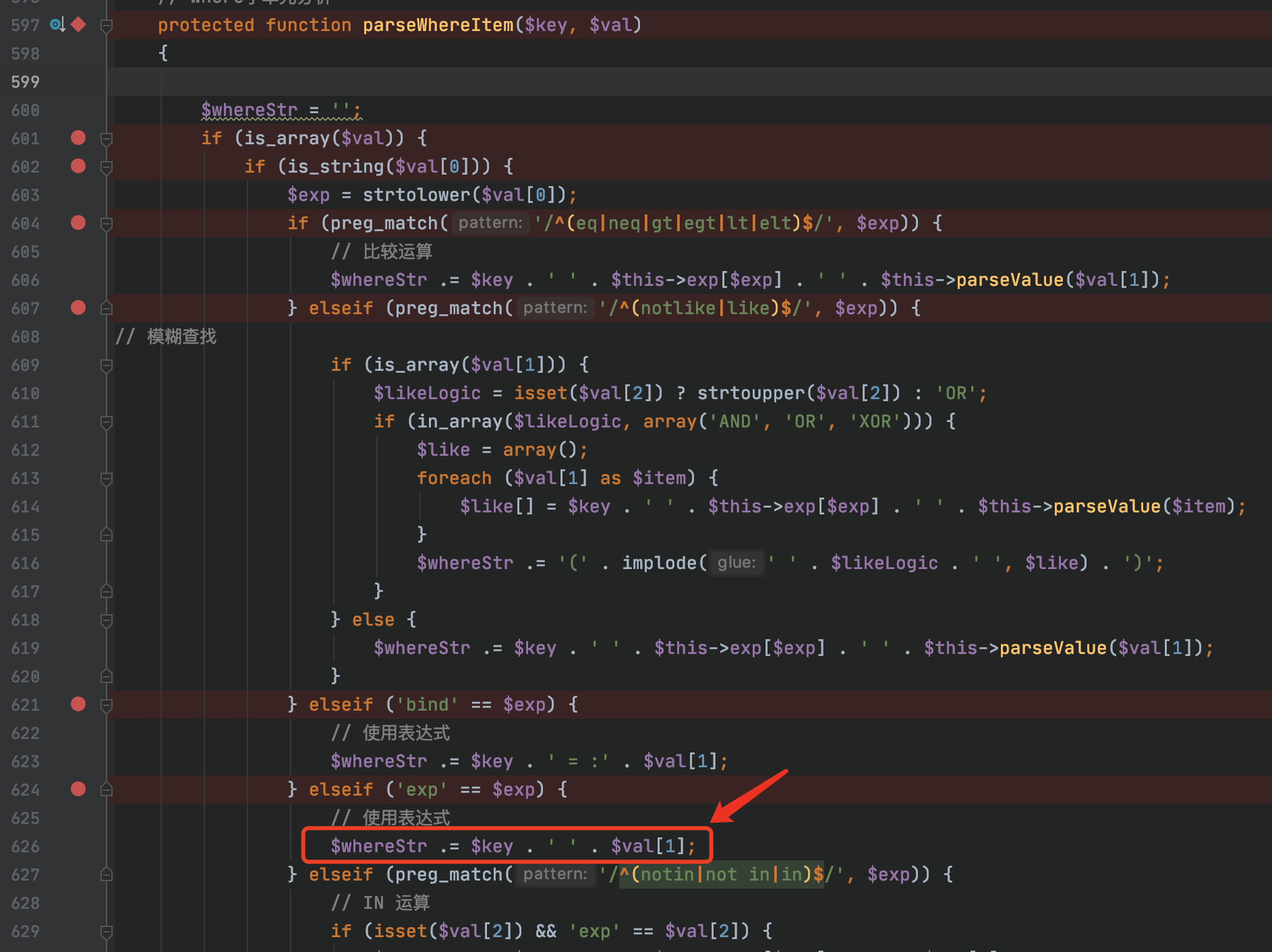Collapse the parseWhereItem function at line 597
Image resolution: width=1272 pixels, height=952 pixels.
pyautogui.click(x=106, y=26)
